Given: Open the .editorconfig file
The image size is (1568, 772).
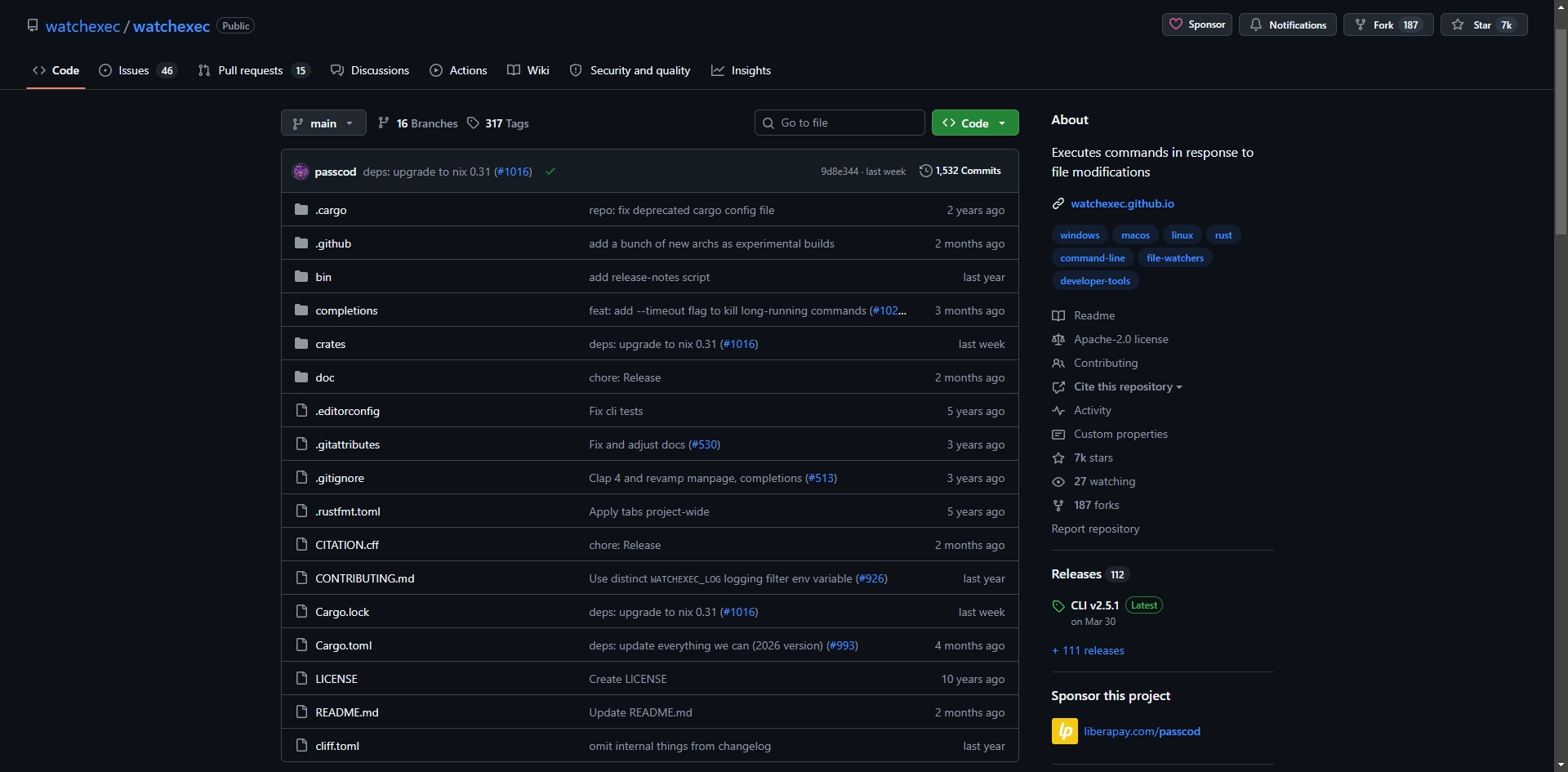Looking at the screenshot, I should [347, 411].
